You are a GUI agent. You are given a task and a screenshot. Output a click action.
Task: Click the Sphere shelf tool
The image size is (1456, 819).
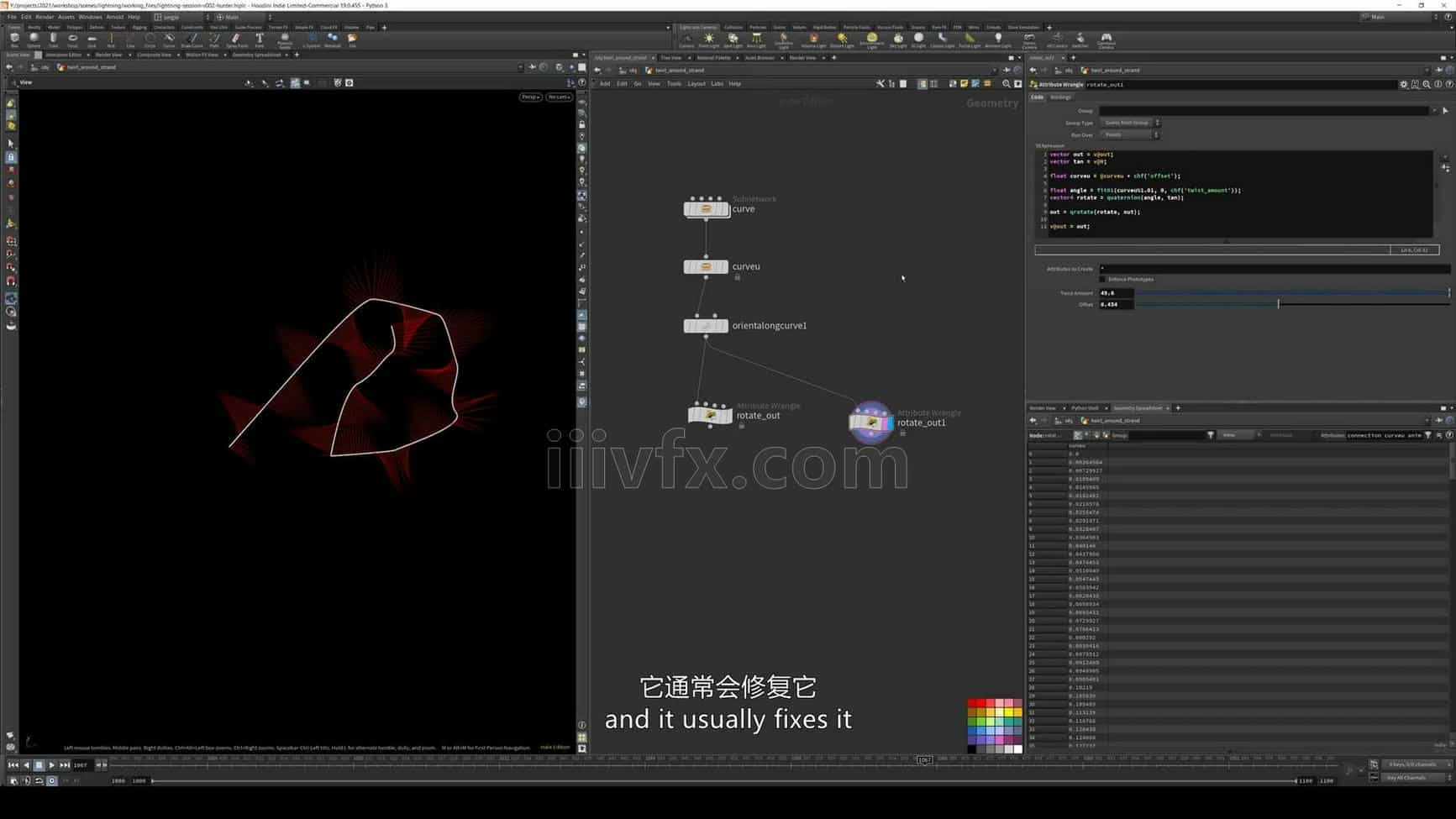pyautogui.click(x=34, y=39)
